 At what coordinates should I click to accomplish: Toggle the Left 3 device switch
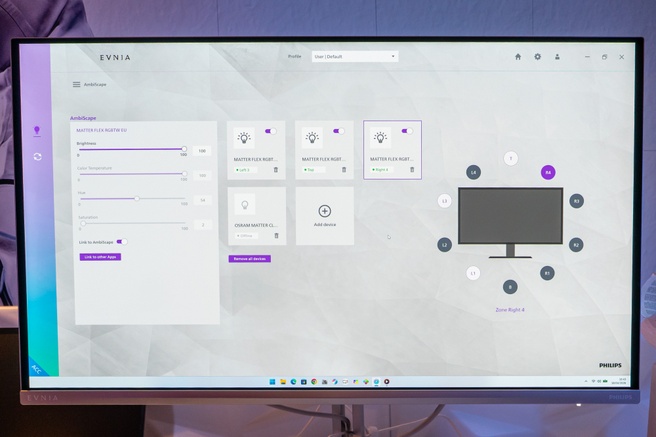point(271,131)
